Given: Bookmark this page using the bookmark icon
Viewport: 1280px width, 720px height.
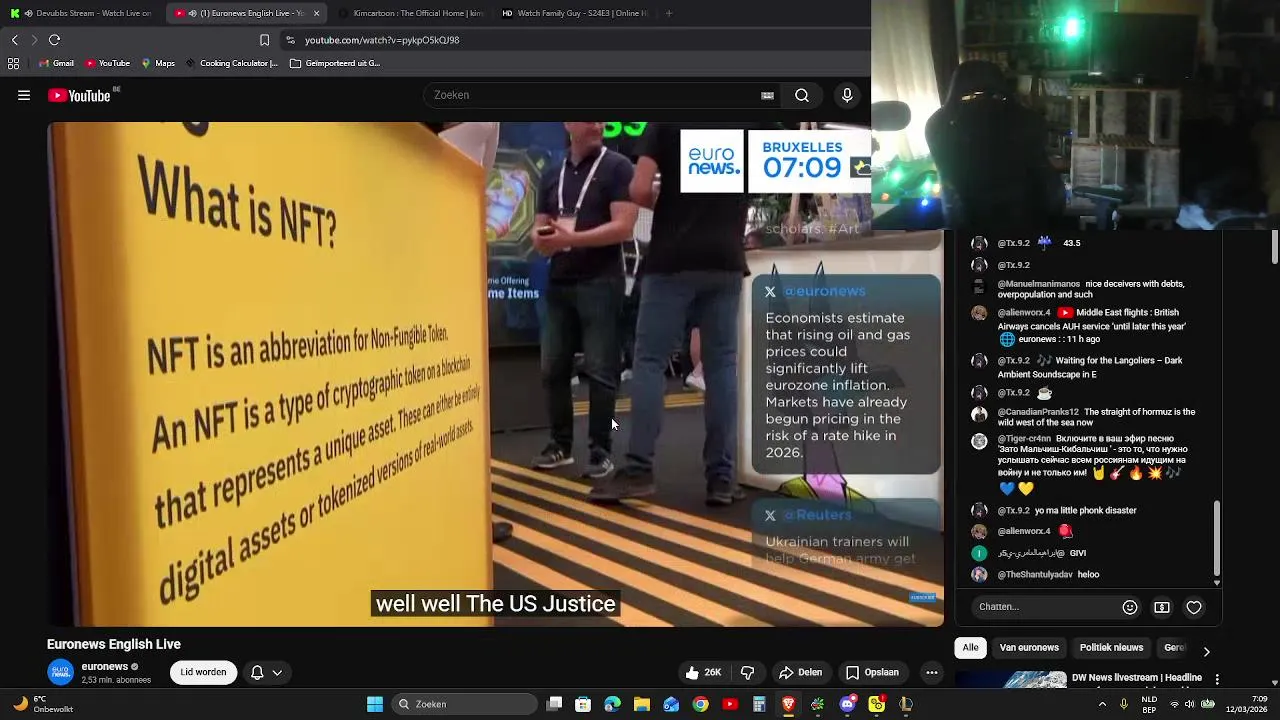Looking at the screenshot, I should tap(264, 40).
